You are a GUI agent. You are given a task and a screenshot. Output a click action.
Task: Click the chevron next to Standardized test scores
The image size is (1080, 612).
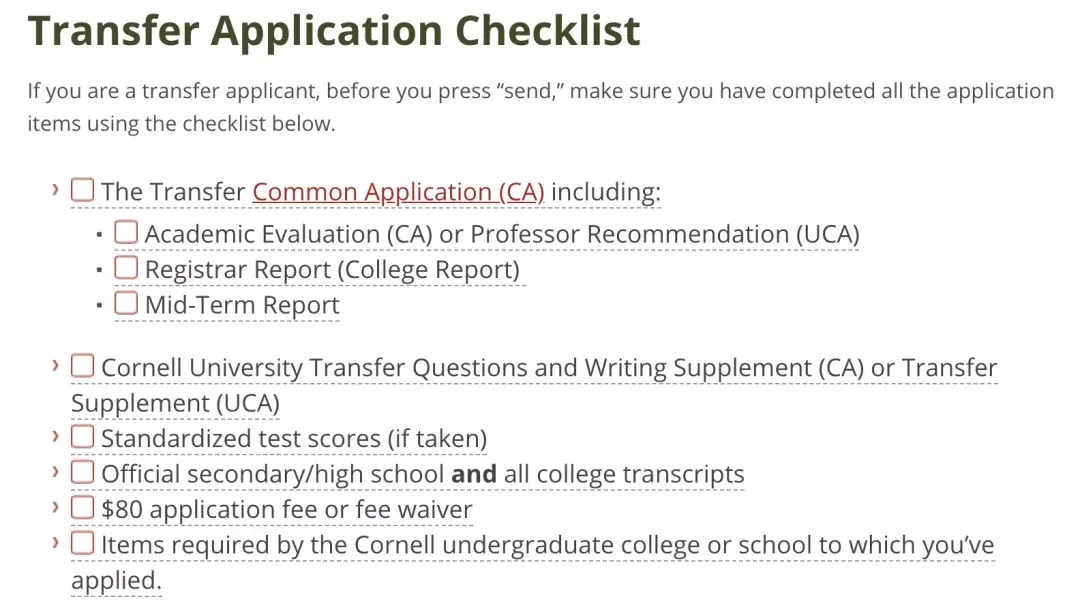(x=56, y=436)
